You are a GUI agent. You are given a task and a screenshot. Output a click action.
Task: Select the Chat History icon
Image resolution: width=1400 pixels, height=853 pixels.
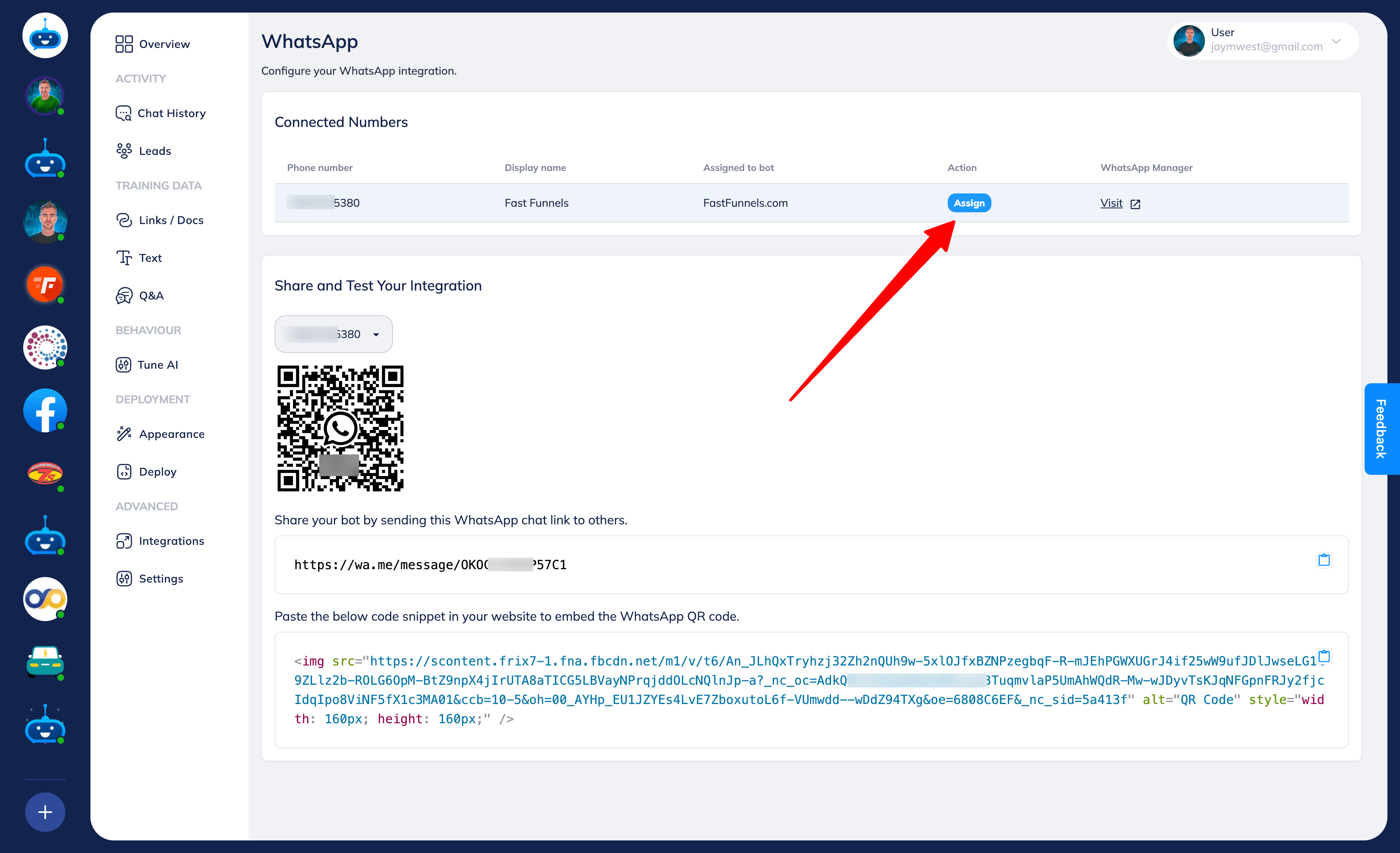coord(124,113)
